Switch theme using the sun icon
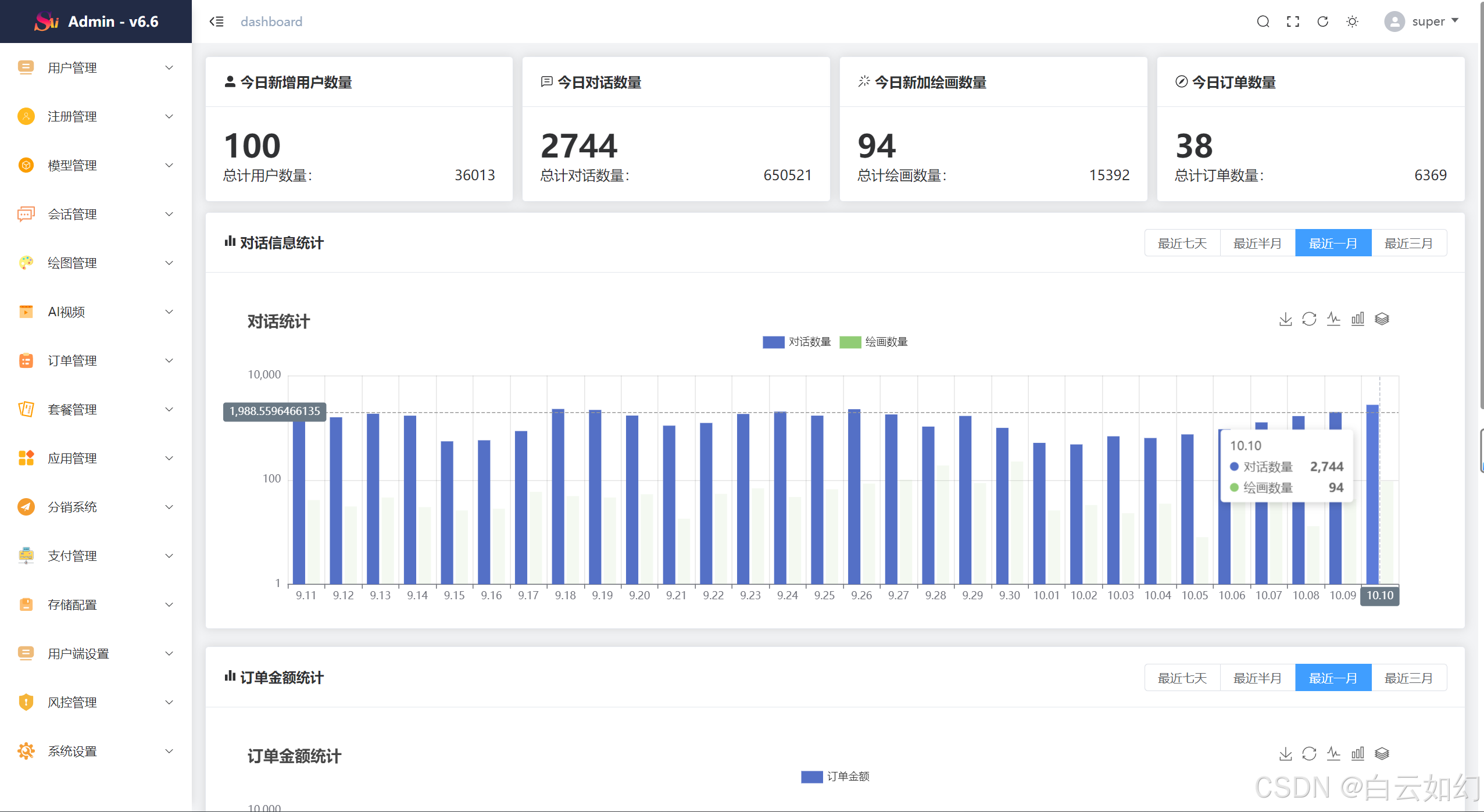This screenshot has height=812, width=1484. [x=1352, y=22]
